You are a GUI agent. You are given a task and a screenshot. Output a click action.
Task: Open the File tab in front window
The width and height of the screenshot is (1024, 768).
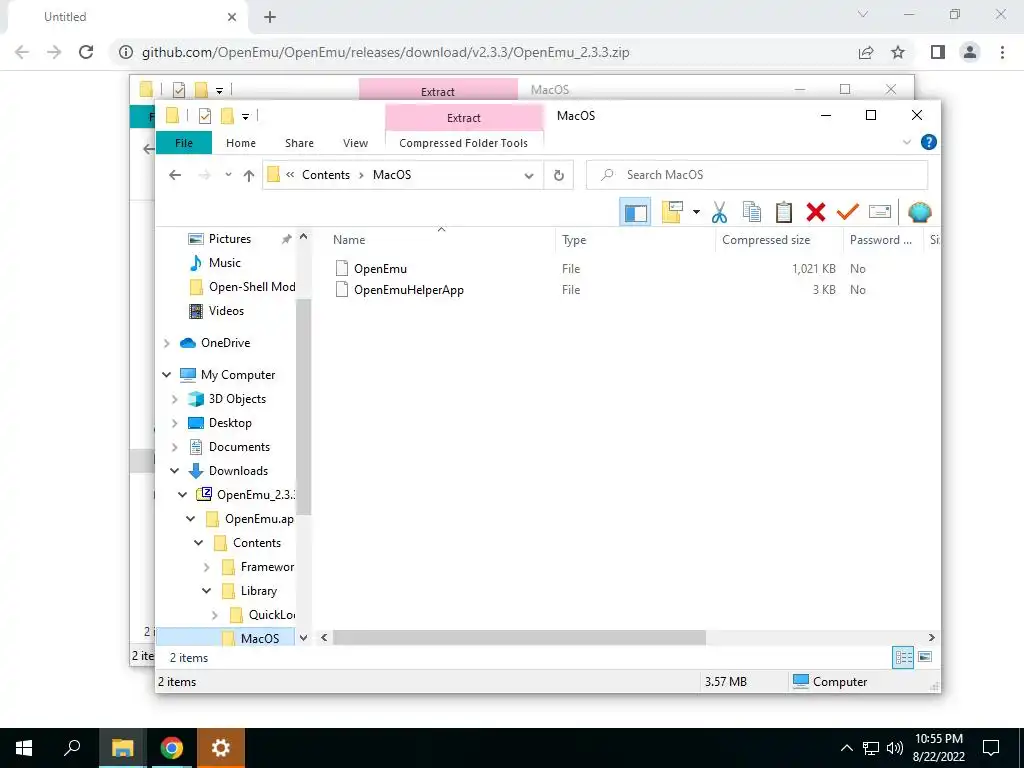(184, 143)
